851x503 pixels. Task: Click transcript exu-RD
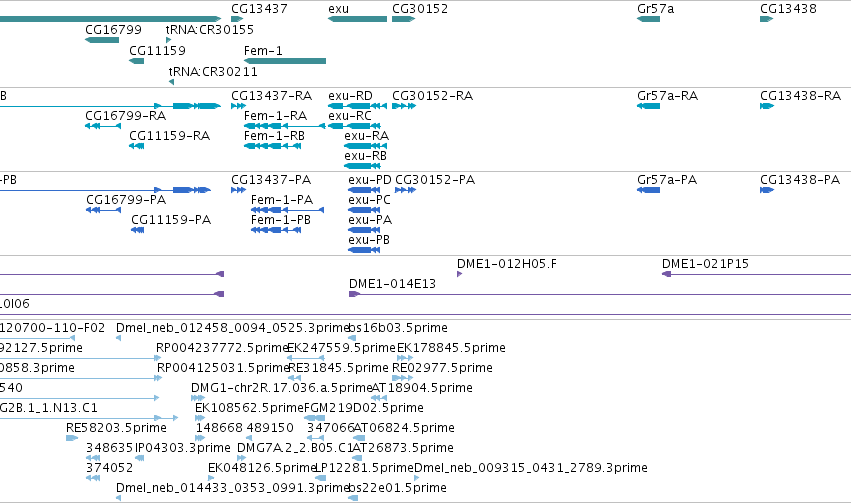point(350,96)
